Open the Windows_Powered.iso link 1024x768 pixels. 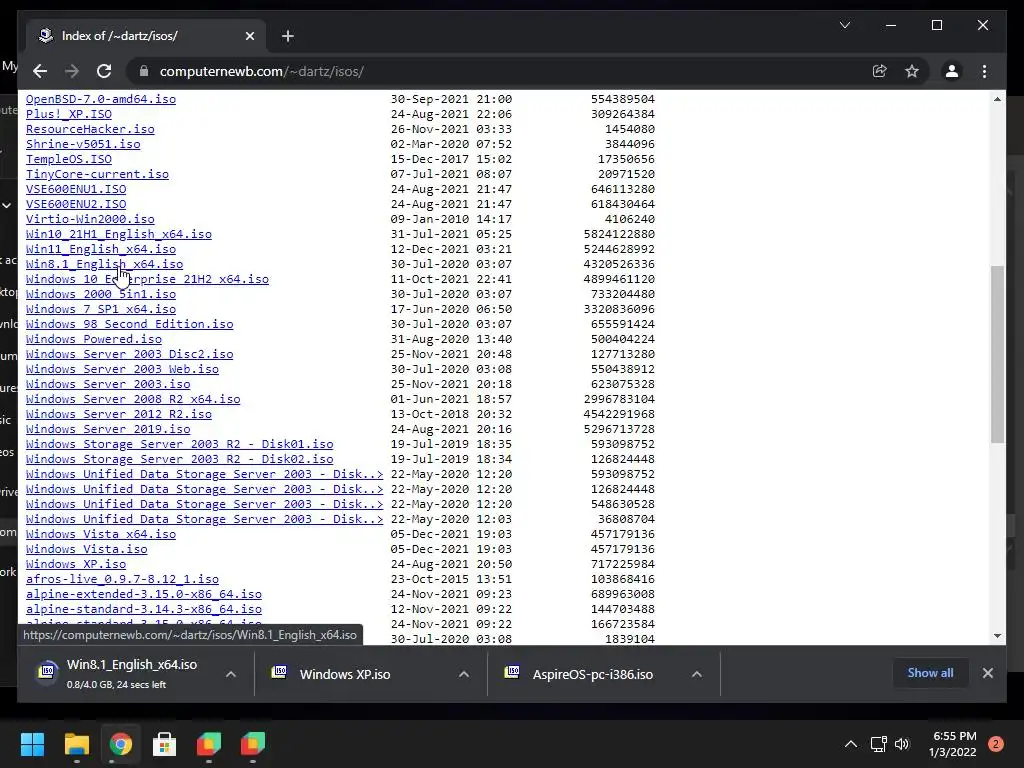pos(93,339)
